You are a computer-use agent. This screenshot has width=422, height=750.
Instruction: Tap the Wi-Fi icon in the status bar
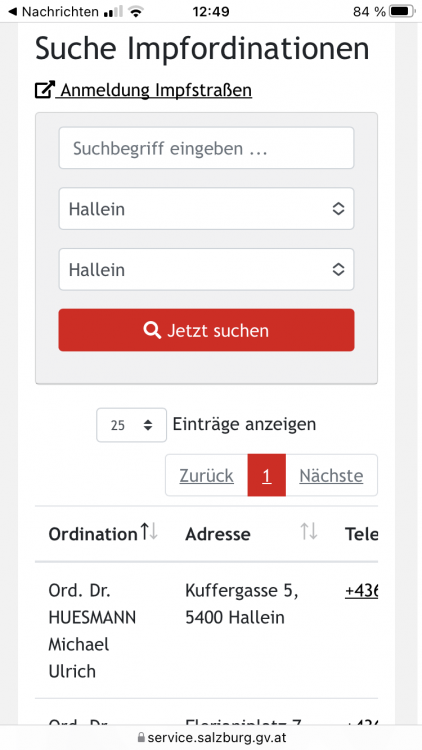point(136,11)
